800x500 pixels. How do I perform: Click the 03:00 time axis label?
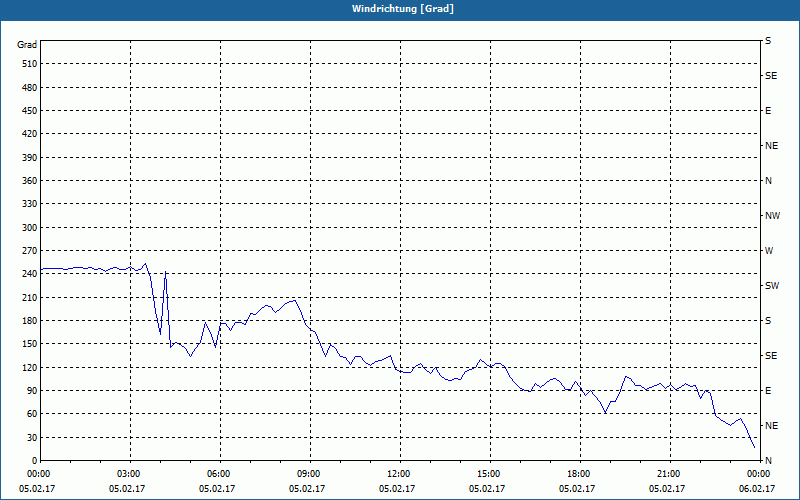[x=128, y=474]
